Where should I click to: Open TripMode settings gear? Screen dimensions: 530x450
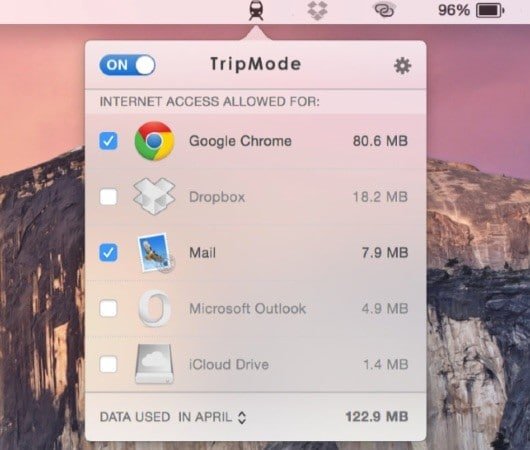(x=402, y=65)
